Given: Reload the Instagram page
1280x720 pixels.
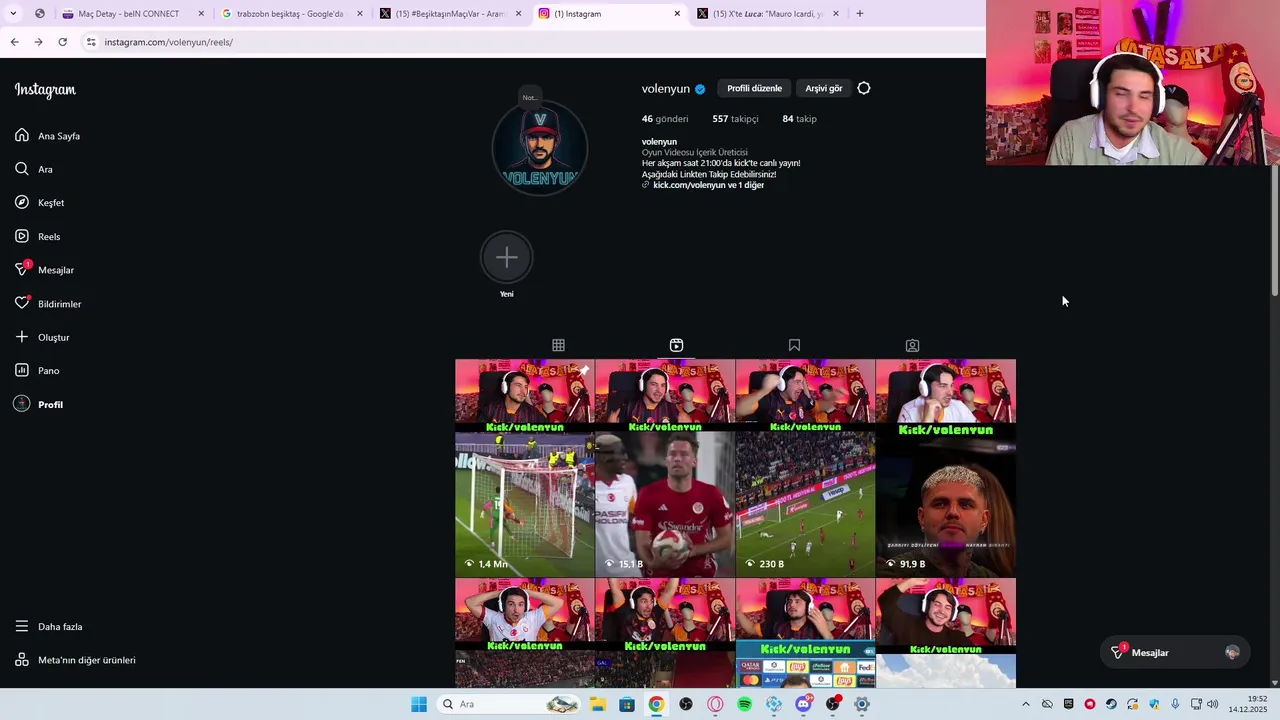Looking at the screenshot, I should coord(62,42).
